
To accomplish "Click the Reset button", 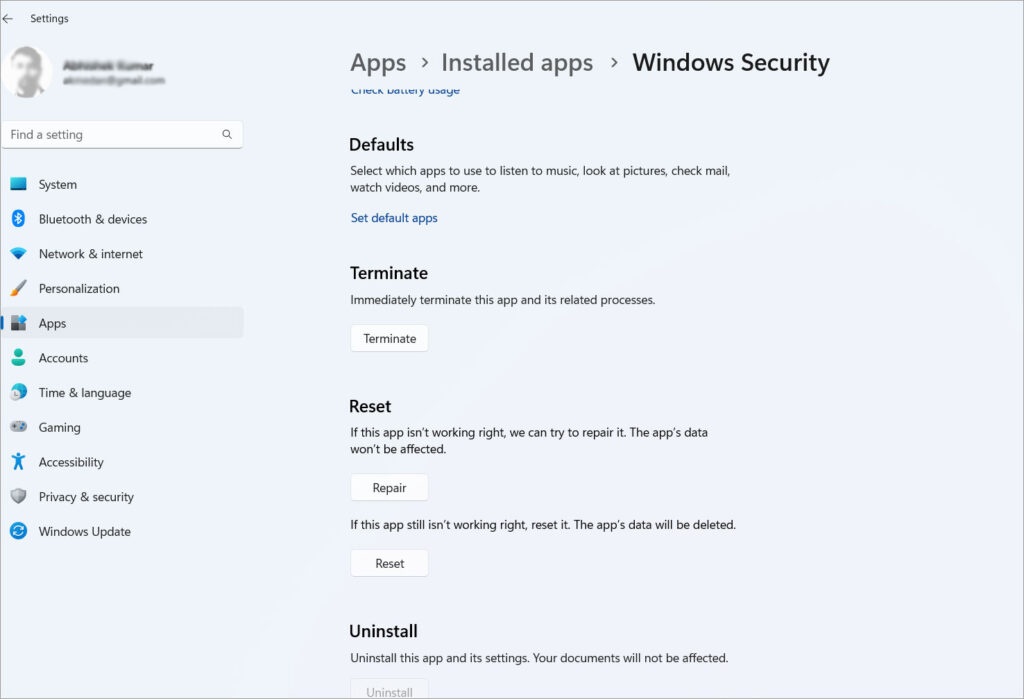I will [389, 563].
